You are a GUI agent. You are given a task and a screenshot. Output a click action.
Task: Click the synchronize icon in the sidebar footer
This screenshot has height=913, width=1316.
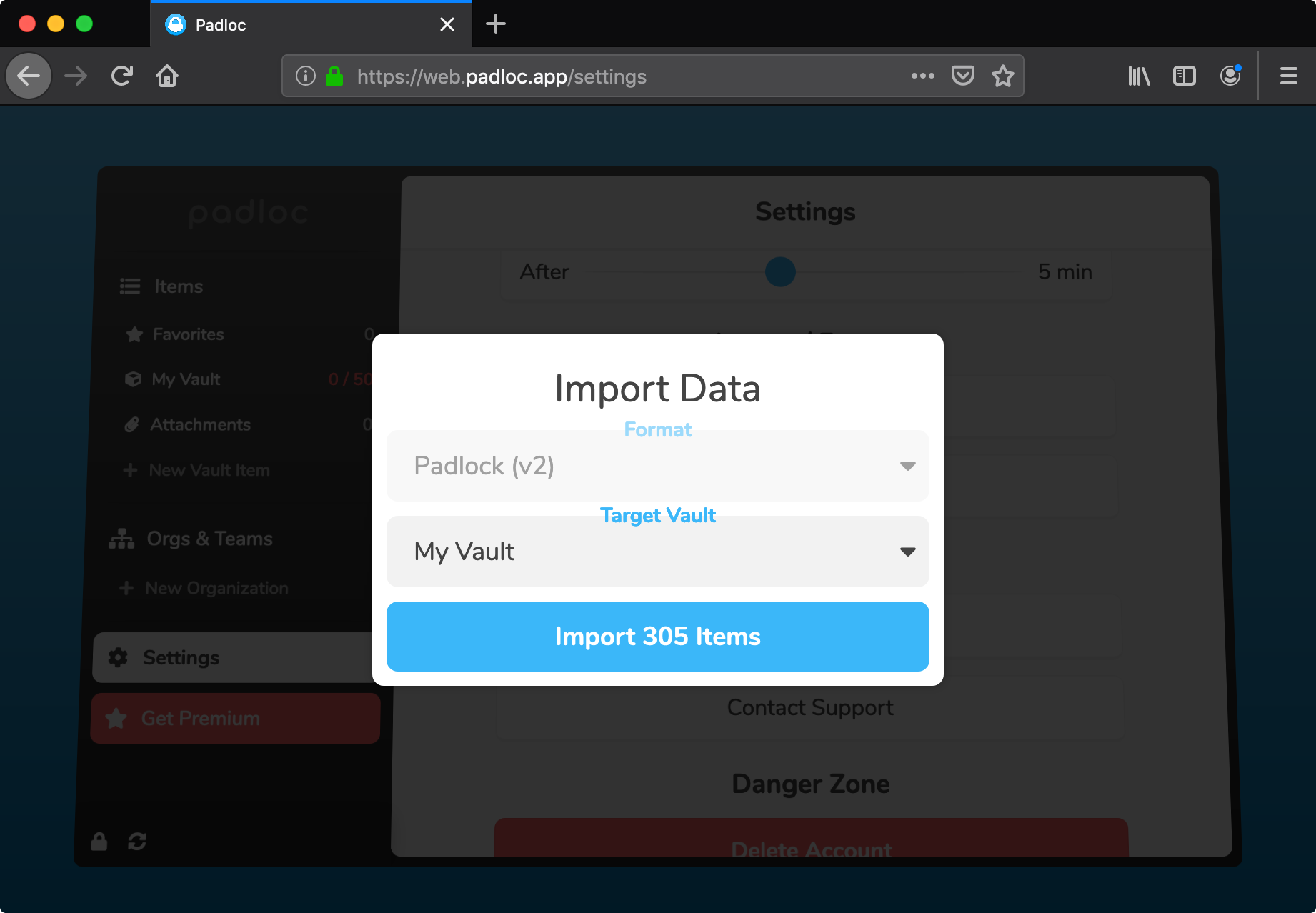[137, 842]
